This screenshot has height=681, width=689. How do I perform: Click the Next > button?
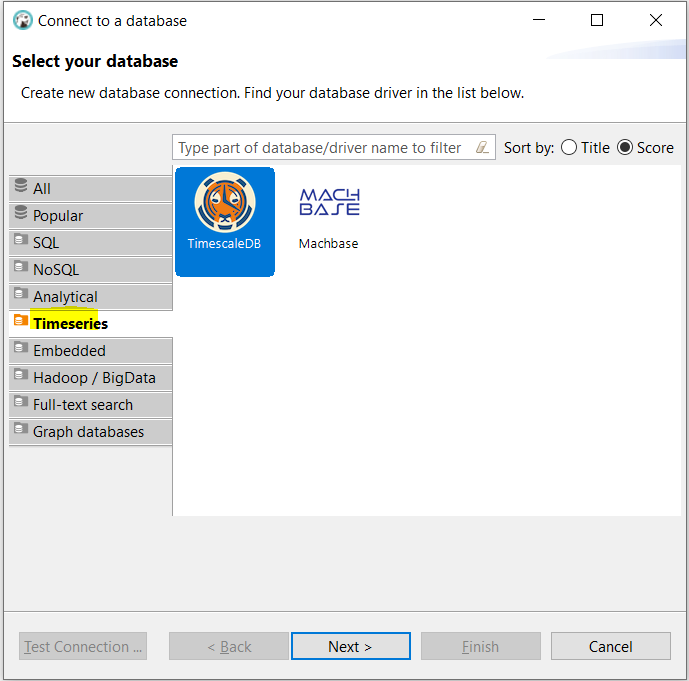point(351,646)
